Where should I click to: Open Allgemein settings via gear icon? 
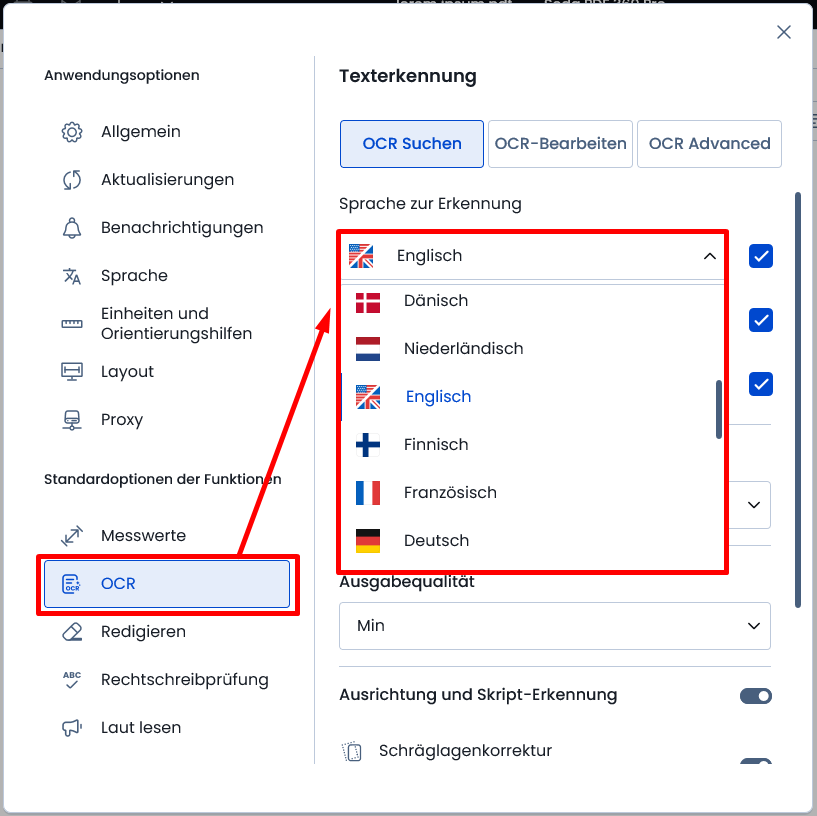(72, 132)
